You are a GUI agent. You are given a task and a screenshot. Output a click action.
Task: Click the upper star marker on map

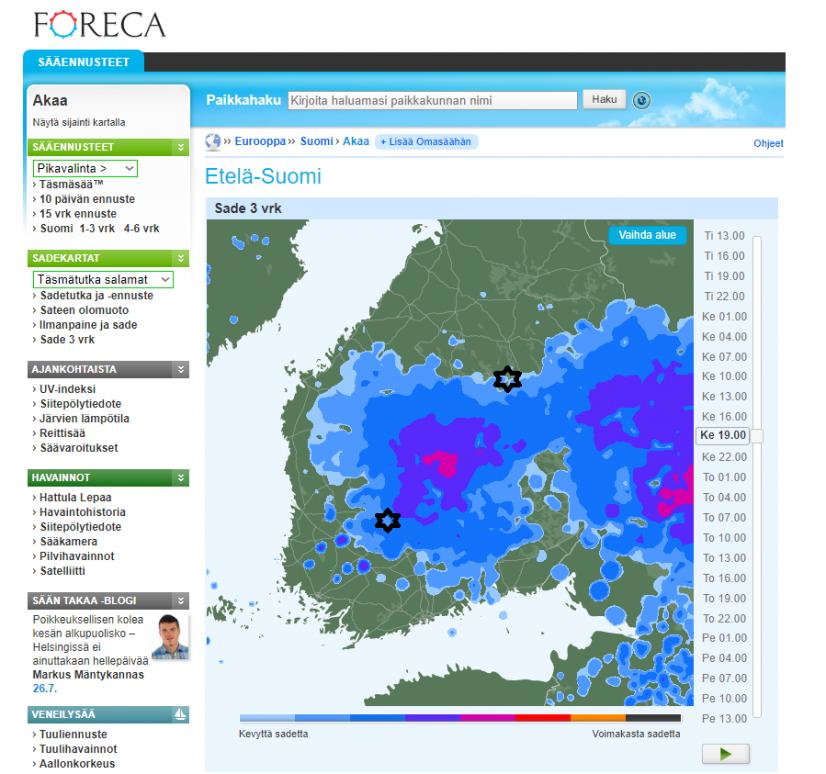[x=508, y=379]
